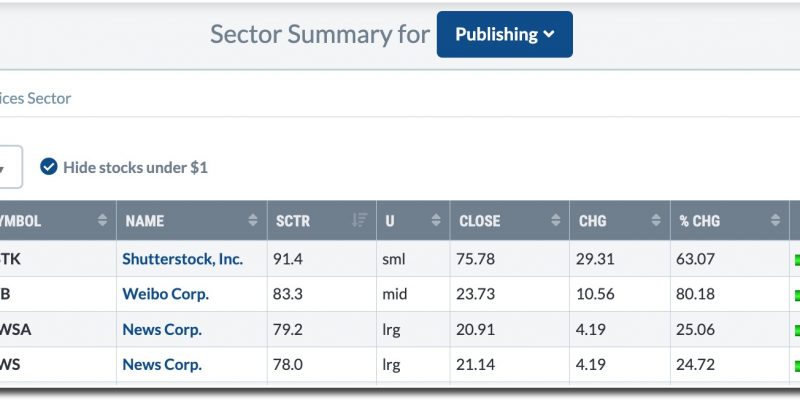Sort by NAME column arrows
The width and height of the screenshot is (800, 400).
253,220
